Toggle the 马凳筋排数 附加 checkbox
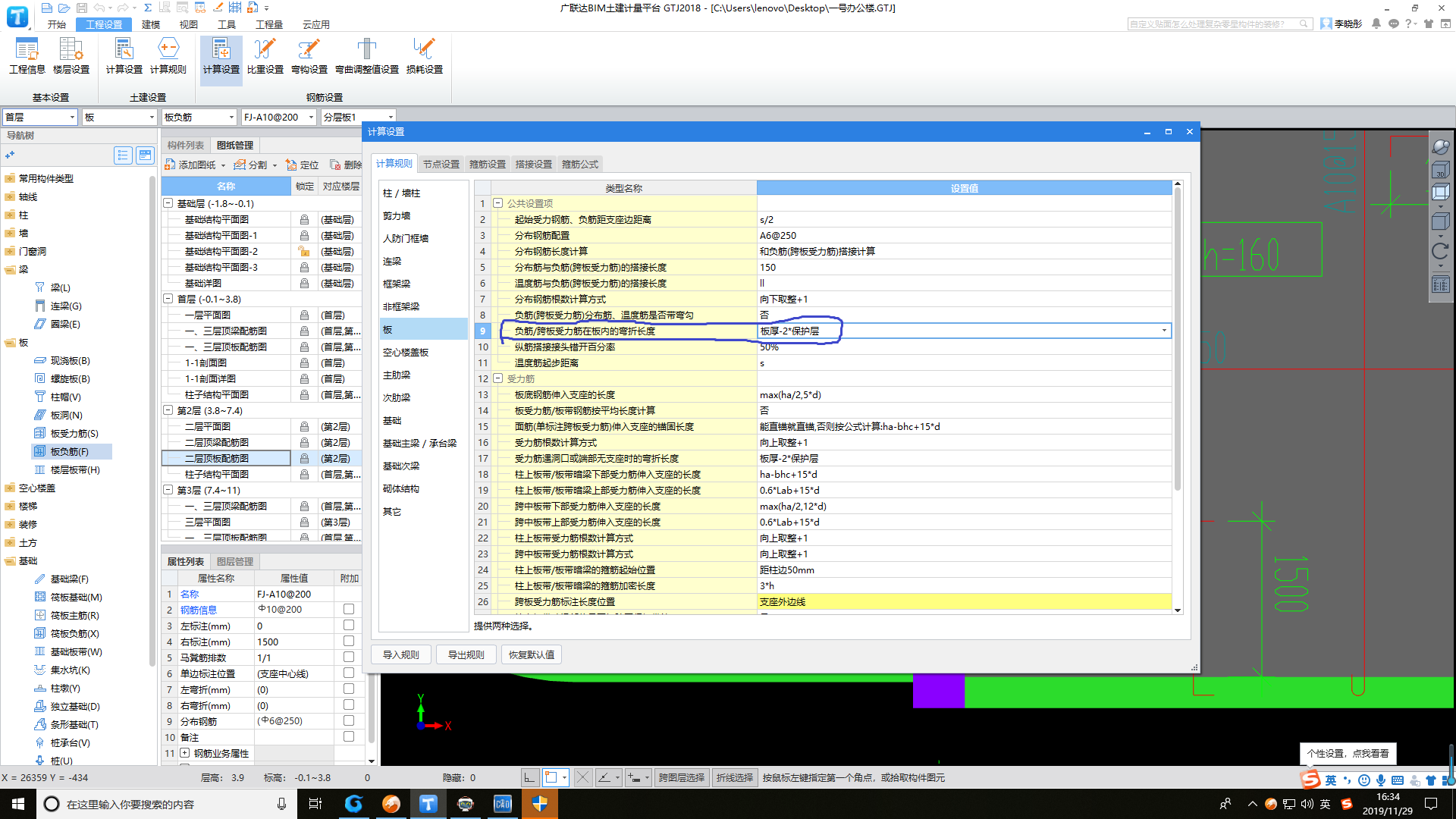The height and width of the screenshot is (819, 1456). coord(349,657)
